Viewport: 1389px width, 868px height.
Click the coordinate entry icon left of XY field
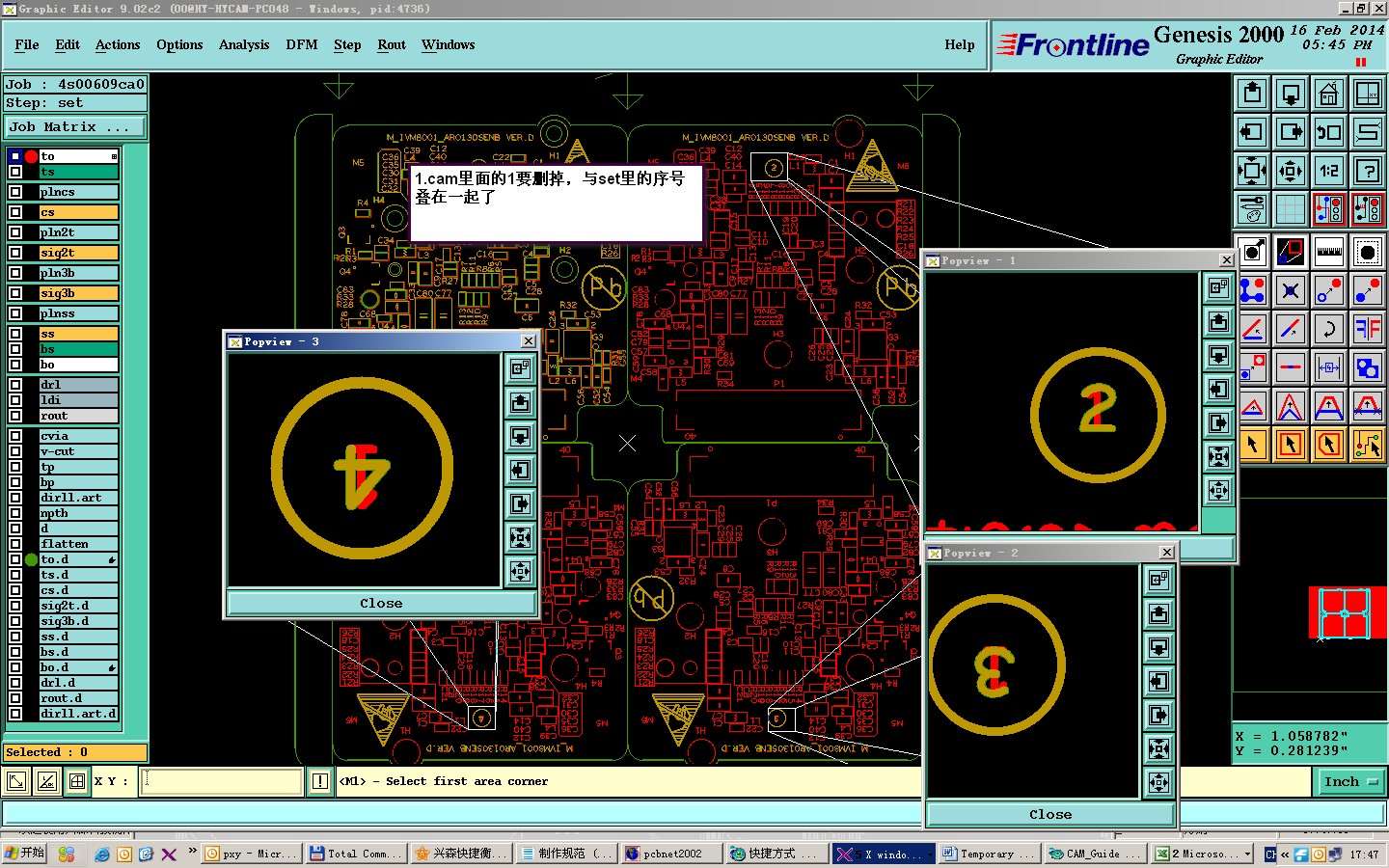click(77, 781)
